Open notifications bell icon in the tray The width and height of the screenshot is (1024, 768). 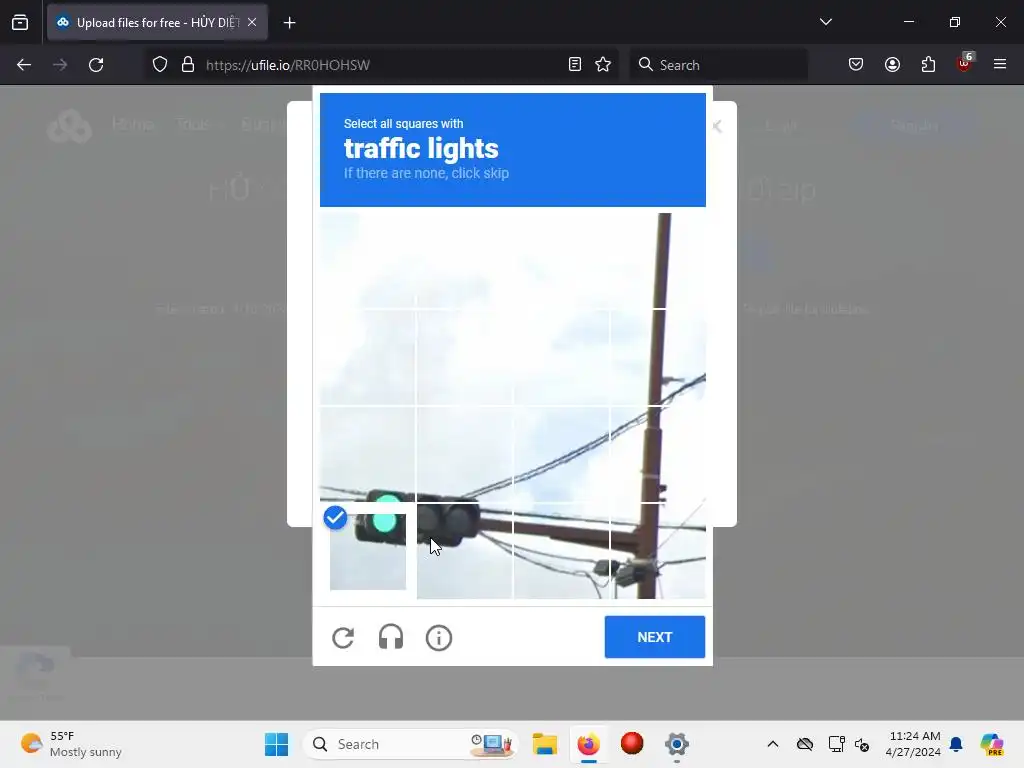(956, 744)
